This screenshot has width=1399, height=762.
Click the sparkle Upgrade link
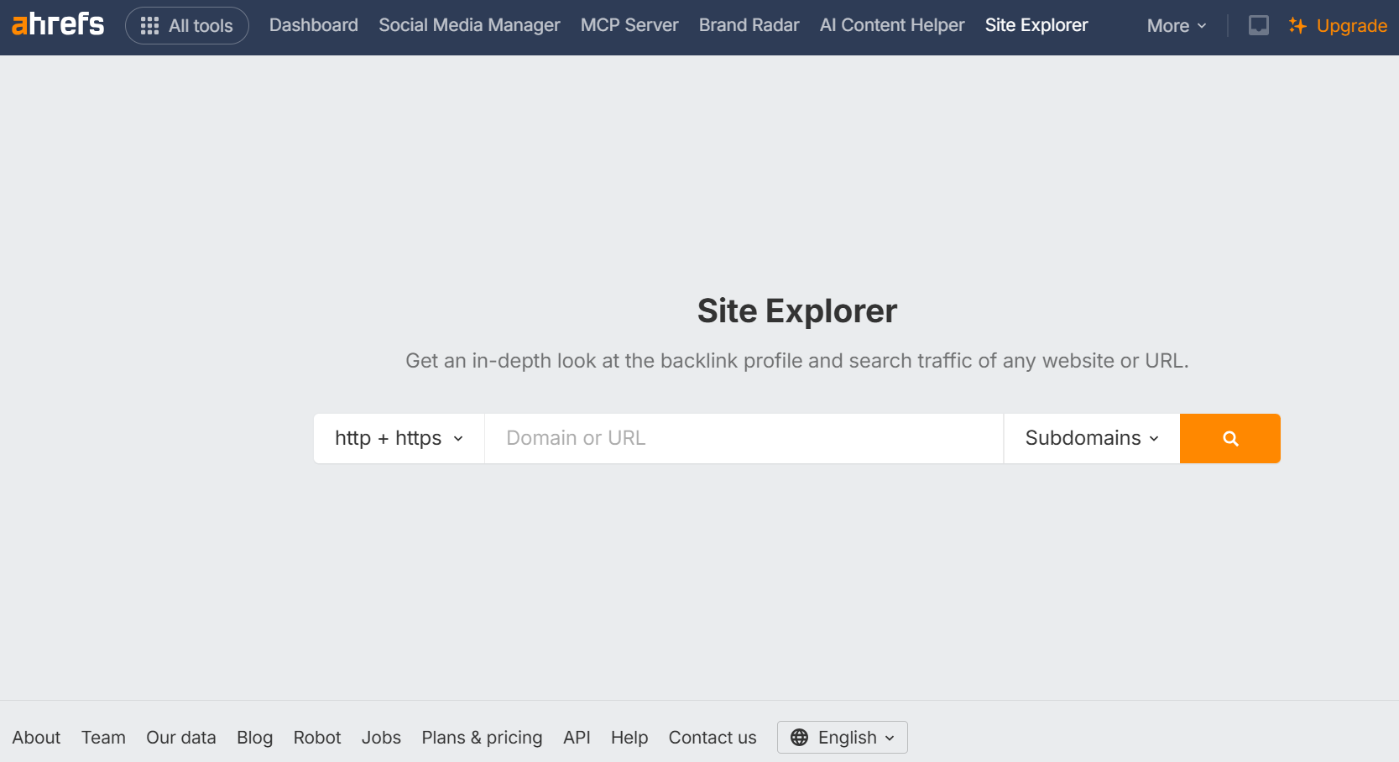pos(1338,25)
